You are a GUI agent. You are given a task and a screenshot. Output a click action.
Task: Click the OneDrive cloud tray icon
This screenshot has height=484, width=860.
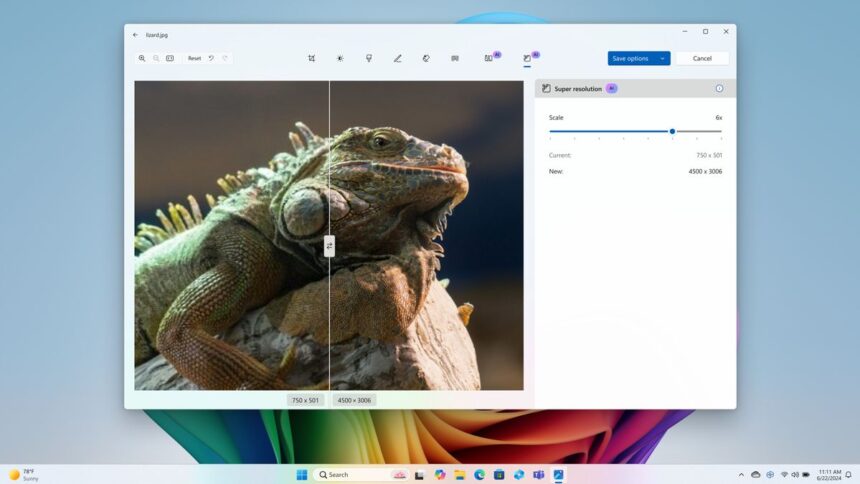click(x=756, y=475)
